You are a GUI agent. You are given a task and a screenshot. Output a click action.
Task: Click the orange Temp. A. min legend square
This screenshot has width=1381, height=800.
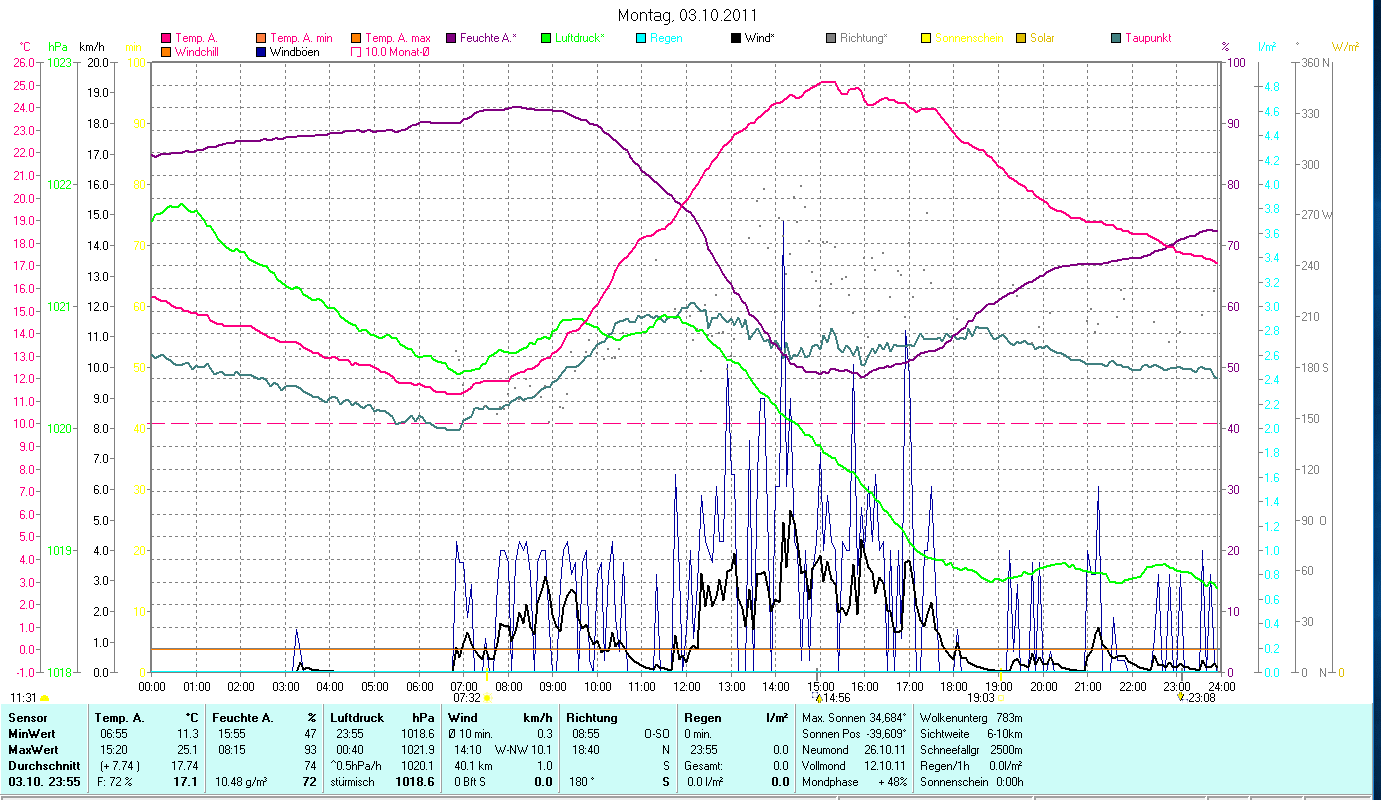tap(261, 38)
